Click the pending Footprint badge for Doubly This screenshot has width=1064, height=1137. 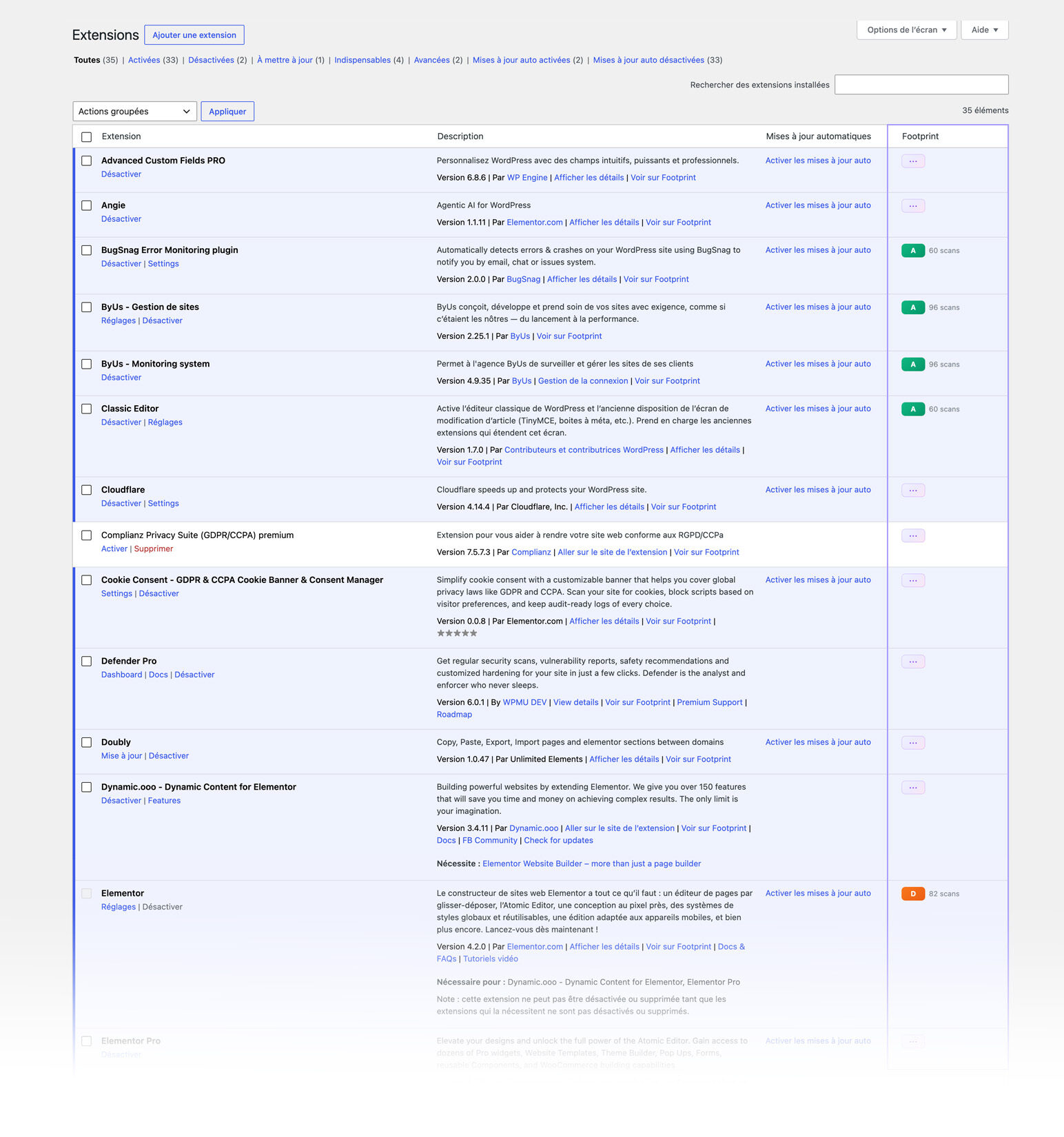pos(913,743)
